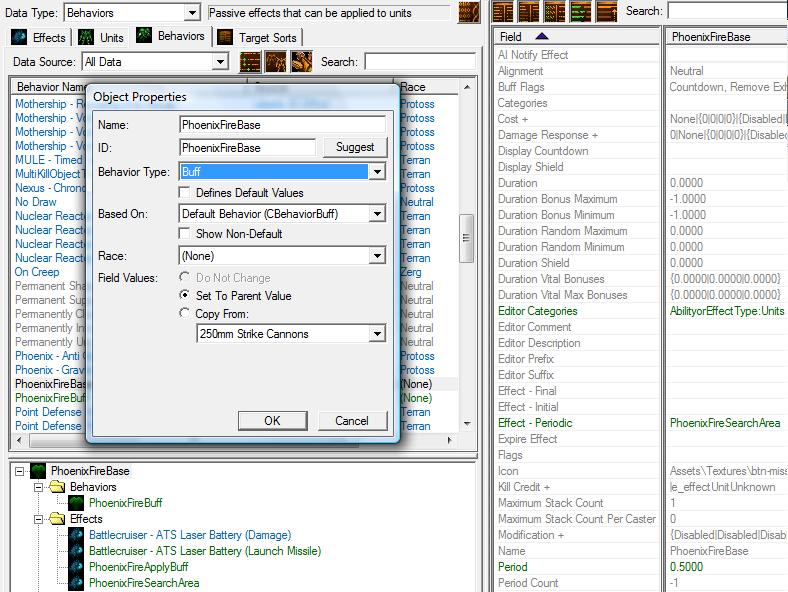Click Cancel in Object Properties
The width and height of the screenshot is (788, 592).
352,421
